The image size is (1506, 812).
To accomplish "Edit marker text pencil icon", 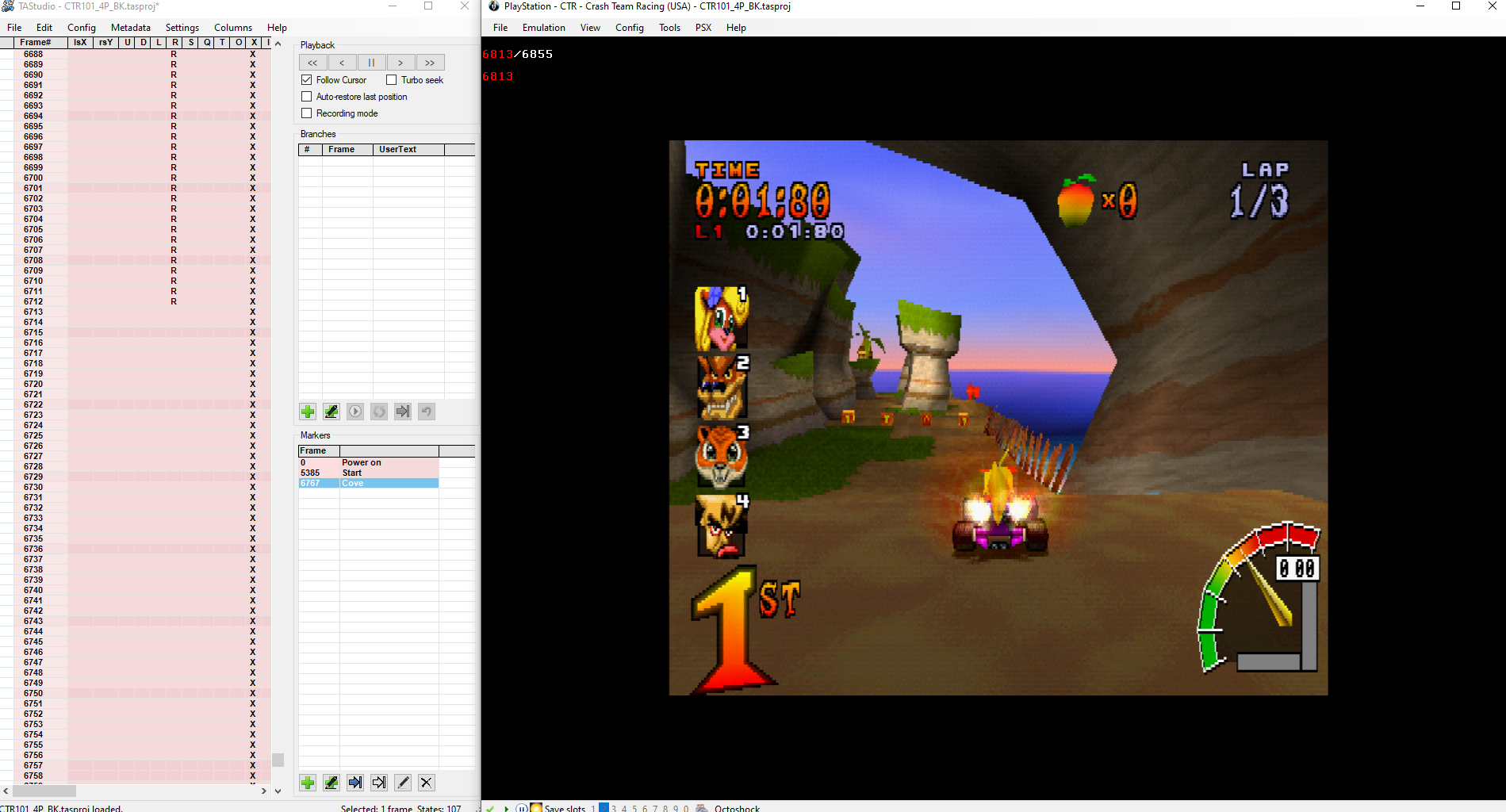I will pos(403,783).
